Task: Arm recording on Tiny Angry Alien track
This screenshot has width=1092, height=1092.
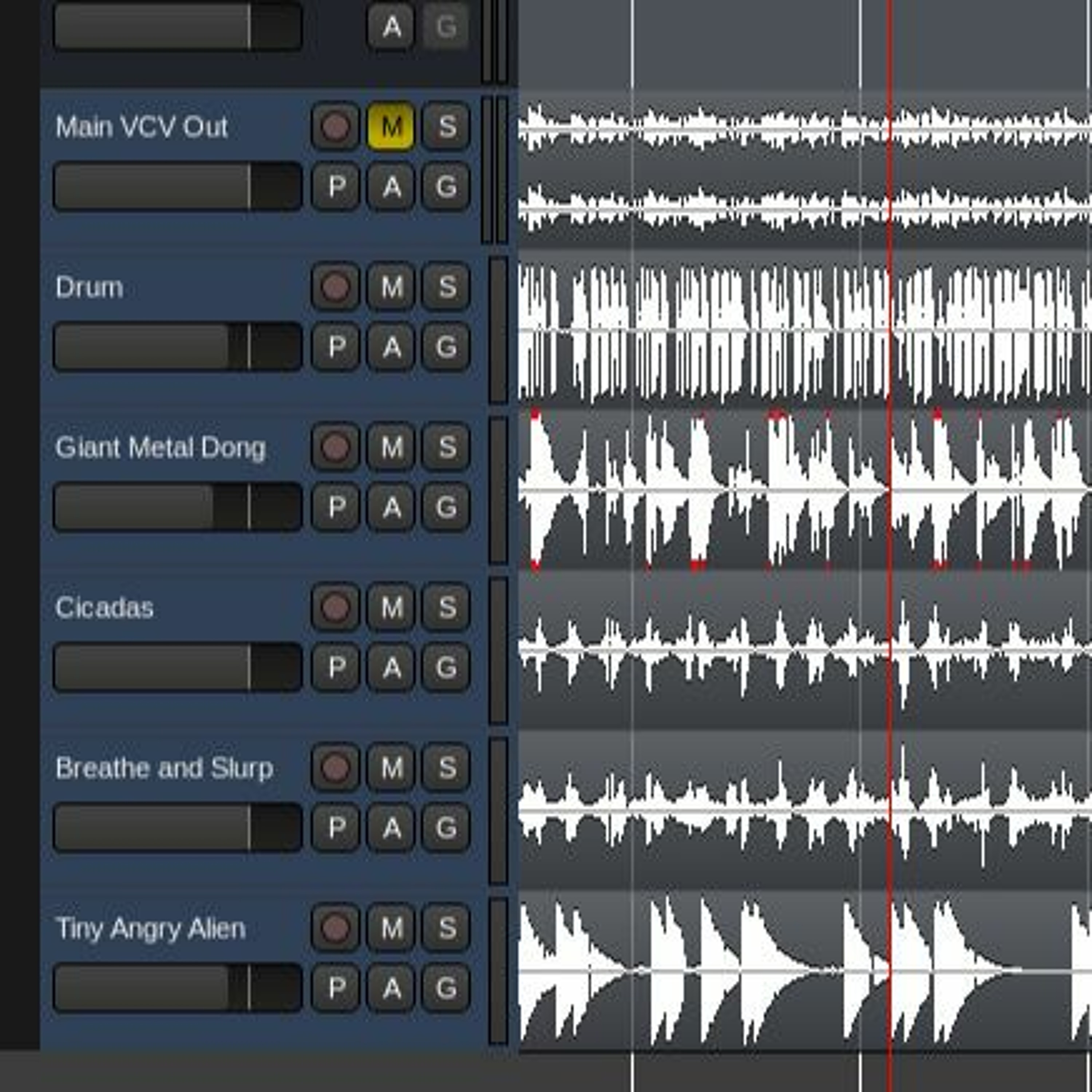Action: pyautogui.click(x=335, y=928)
